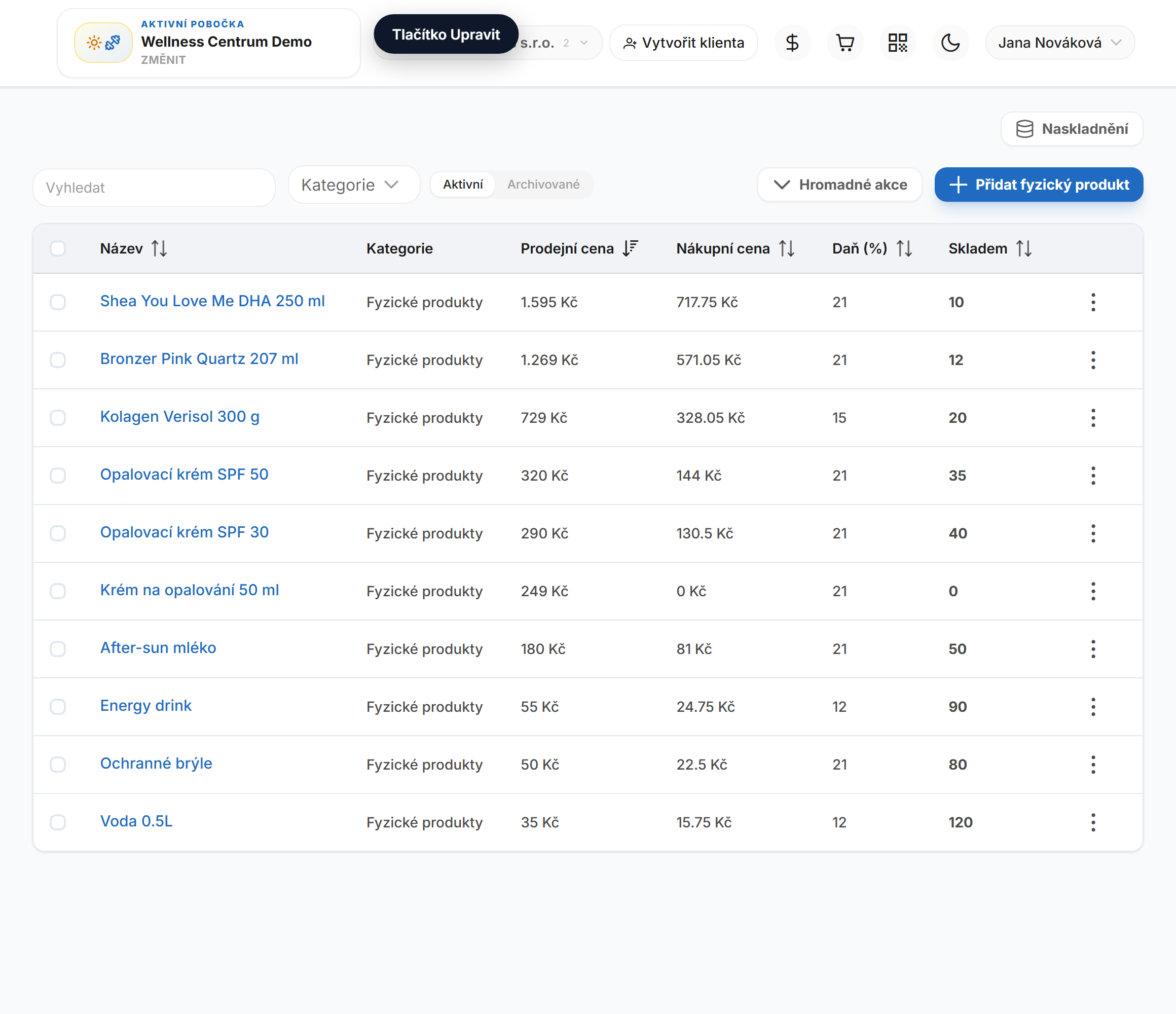The image size is (1176, 1014).
Task: Open the shopping cart icon
Action: [x=845, y=43]
